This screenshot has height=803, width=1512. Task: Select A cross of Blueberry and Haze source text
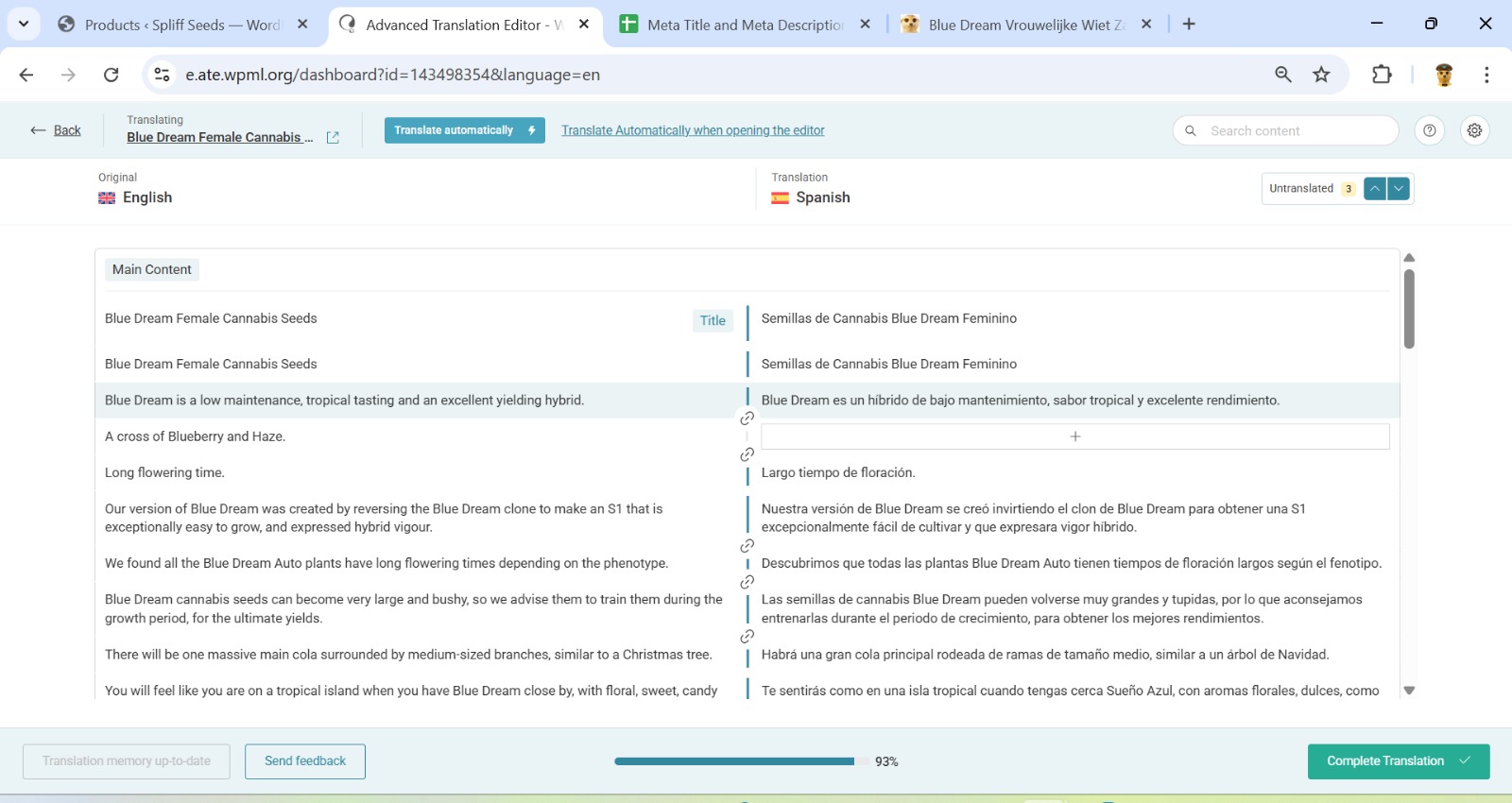tap(195, 436)
